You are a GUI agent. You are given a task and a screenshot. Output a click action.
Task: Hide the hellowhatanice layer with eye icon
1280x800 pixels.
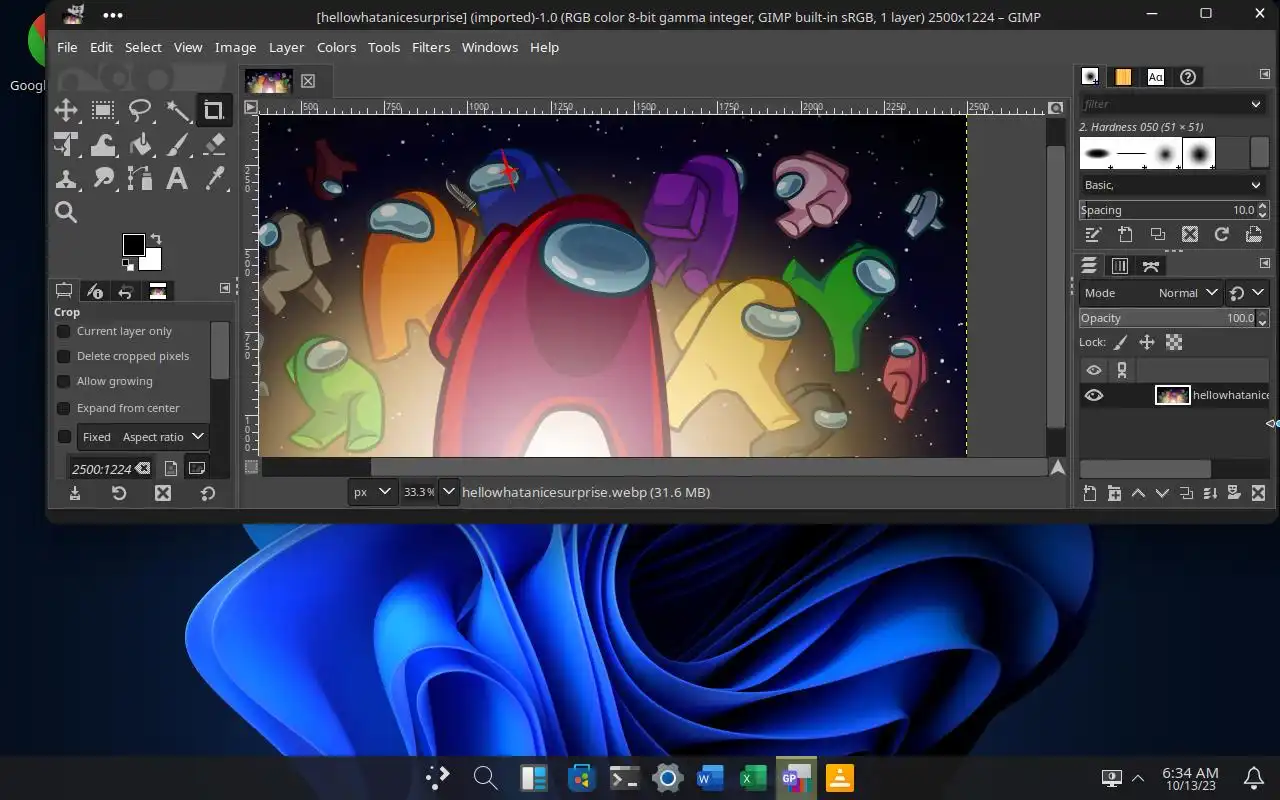click(1093, 395)
